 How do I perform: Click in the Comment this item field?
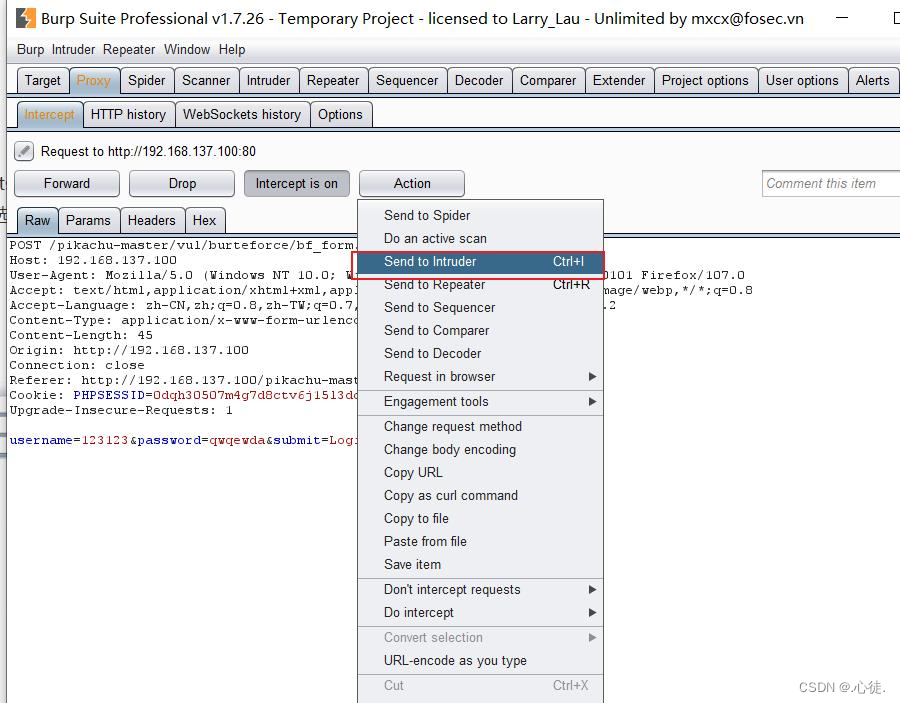pyautogui.click(x=831, y=184)
